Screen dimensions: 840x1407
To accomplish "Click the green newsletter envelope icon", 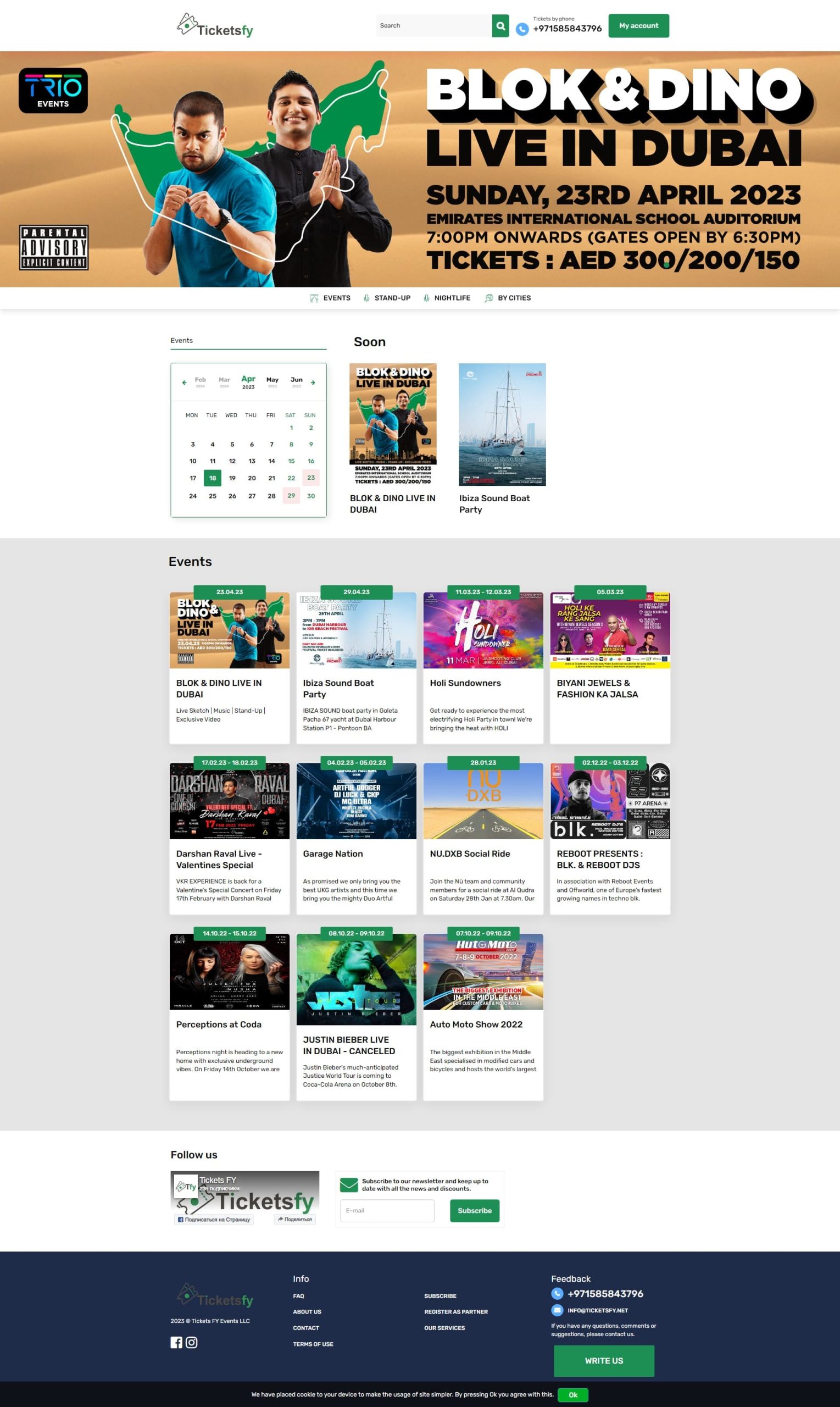I will coord(349,1184).
